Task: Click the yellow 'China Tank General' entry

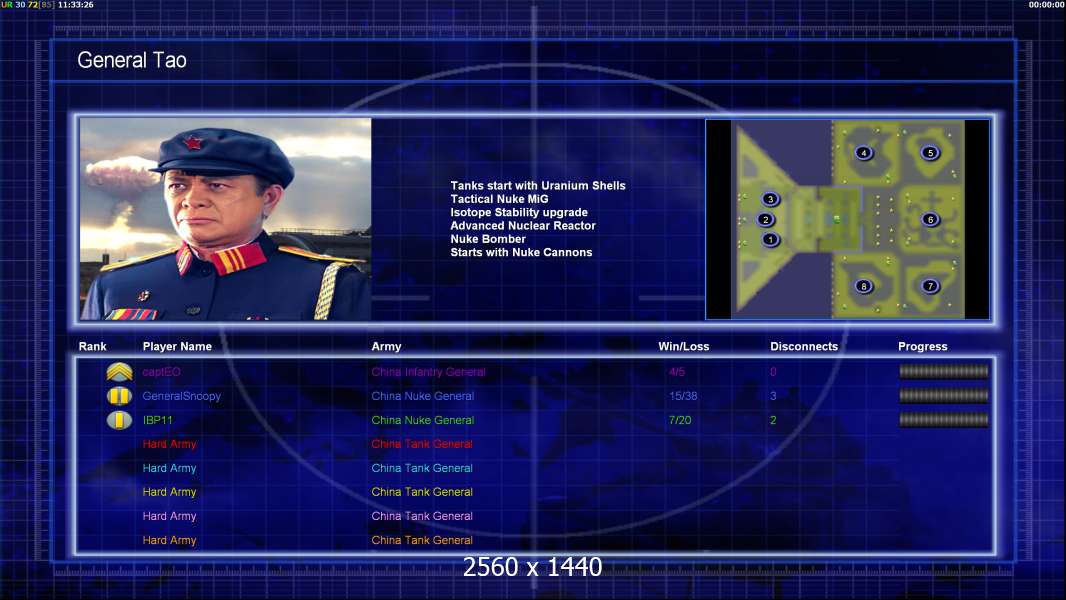Action: 422,492
